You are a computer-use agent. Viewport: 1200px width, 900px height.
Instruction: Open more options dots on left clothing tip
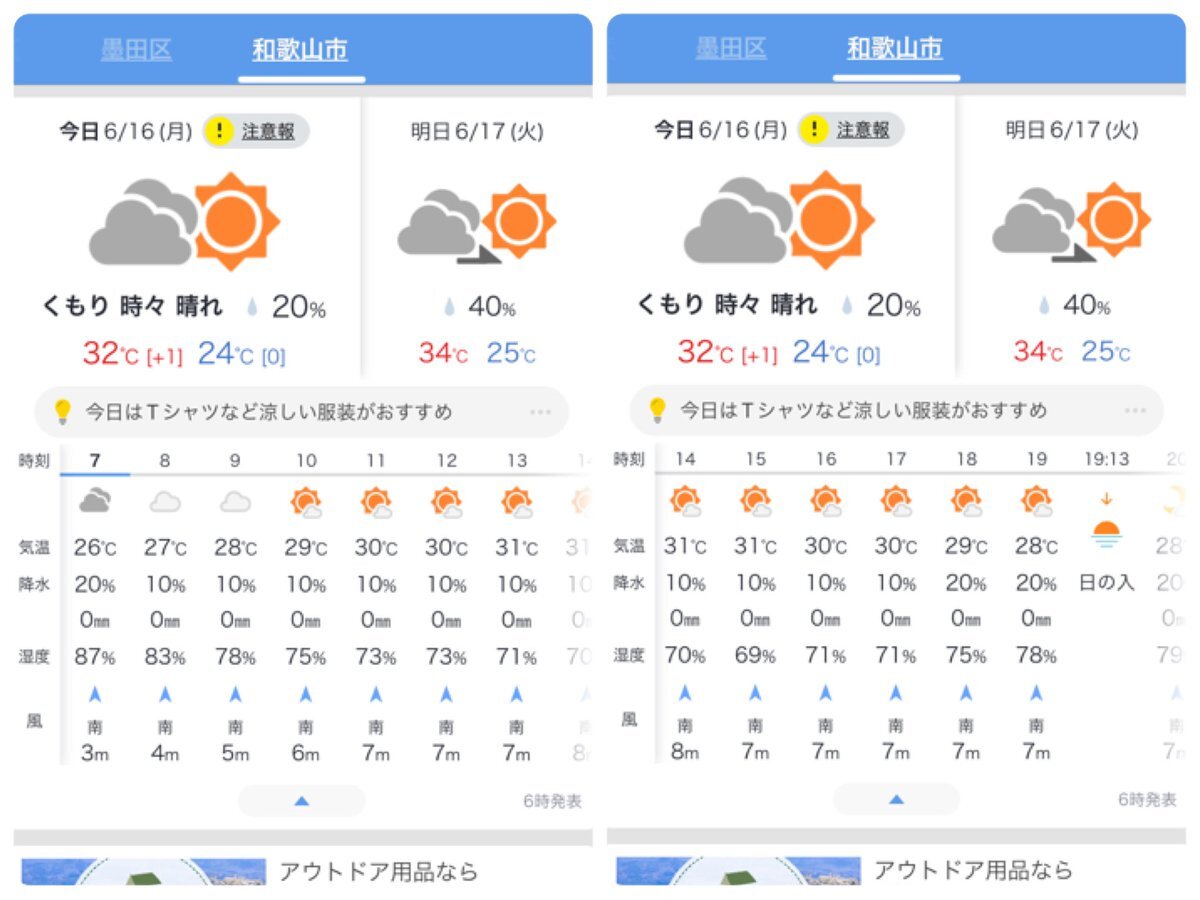point(541,412)
